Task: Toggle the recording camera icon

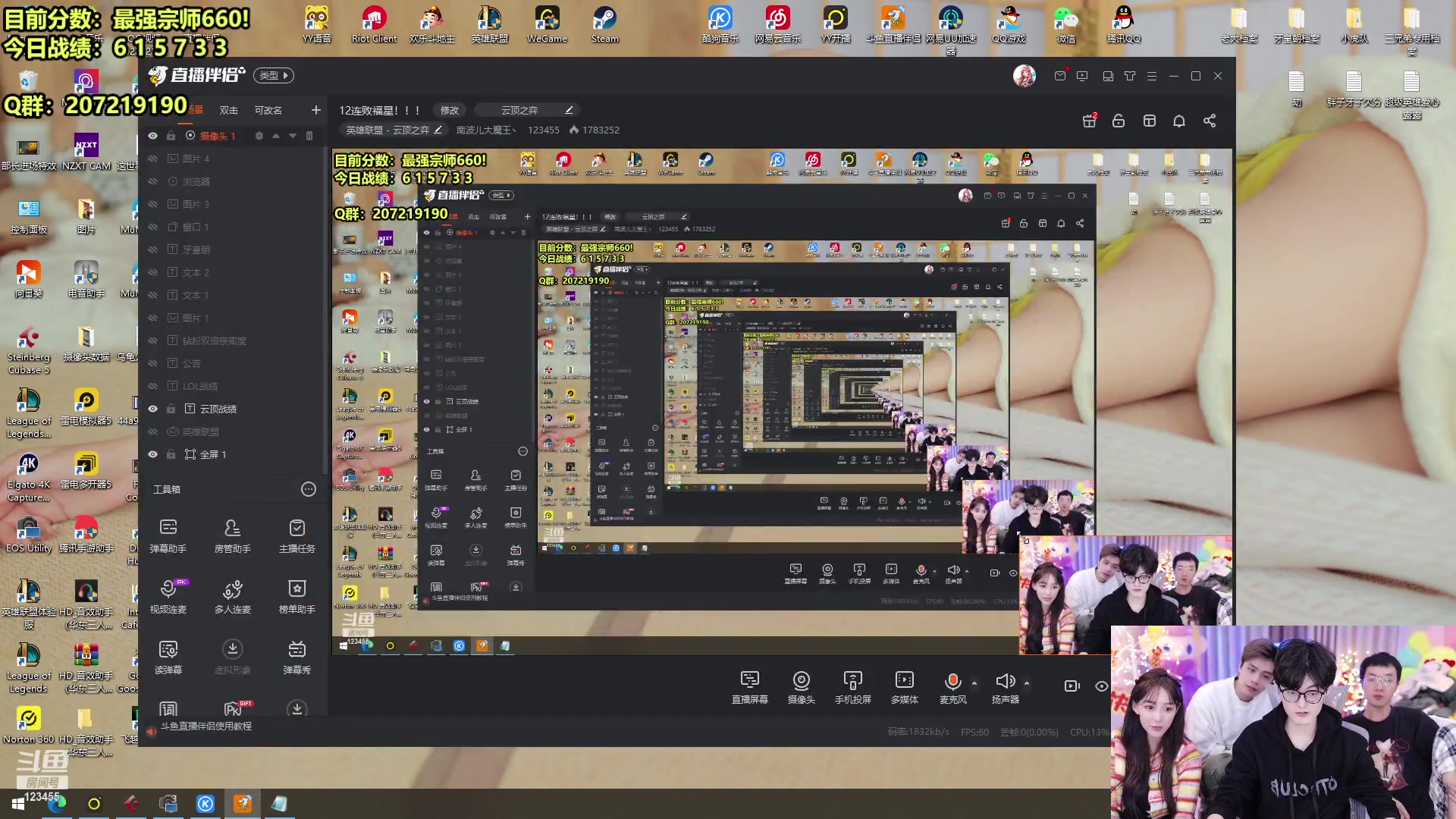Action: (1072, 686)
